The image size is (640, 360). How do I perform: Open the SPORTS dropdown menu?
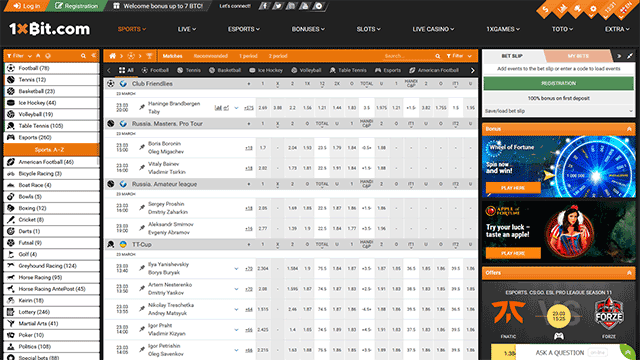[132, 29]
